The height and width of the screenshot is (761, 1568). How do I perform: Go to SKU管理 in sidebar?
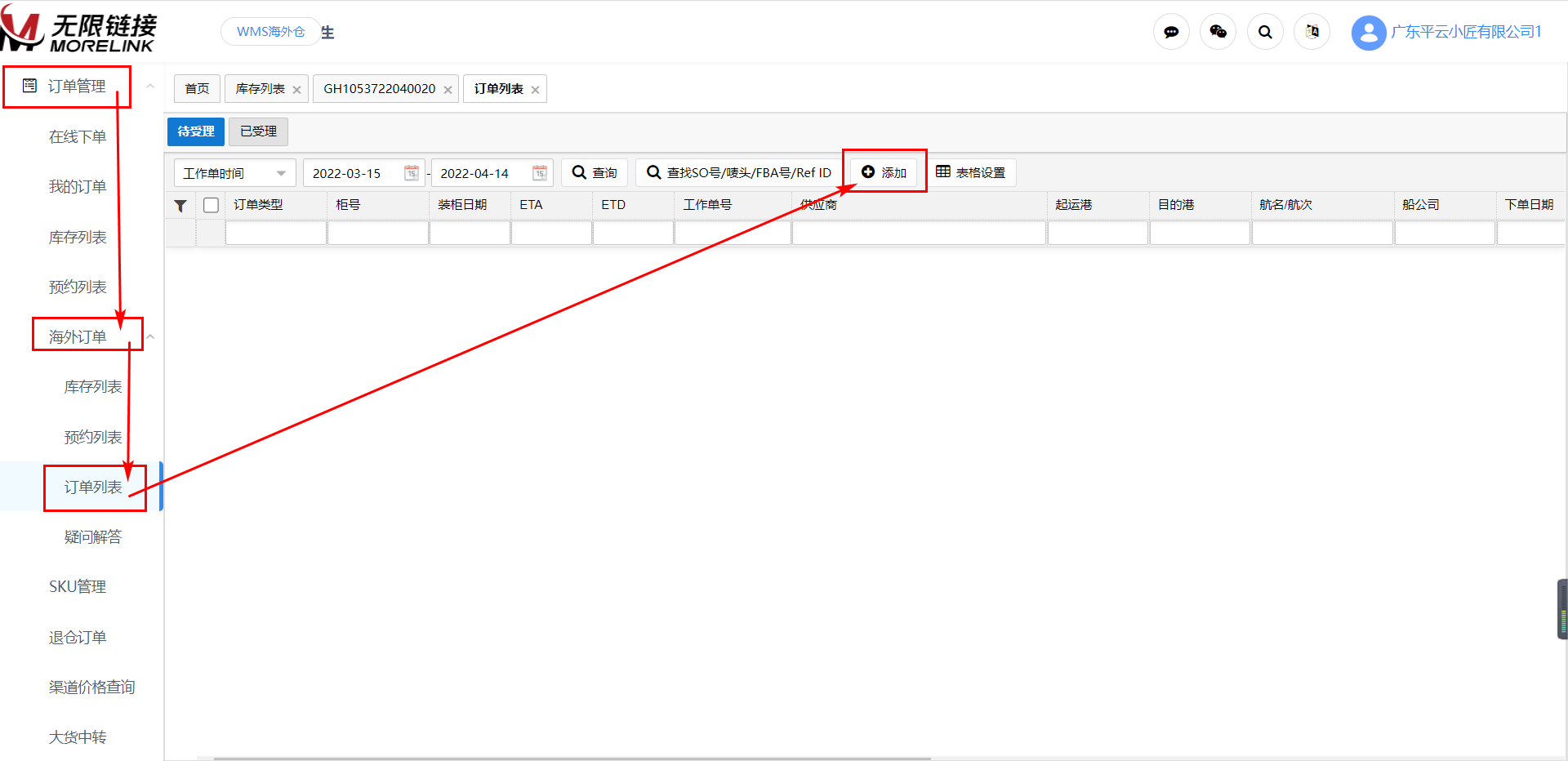pos(78,586)
